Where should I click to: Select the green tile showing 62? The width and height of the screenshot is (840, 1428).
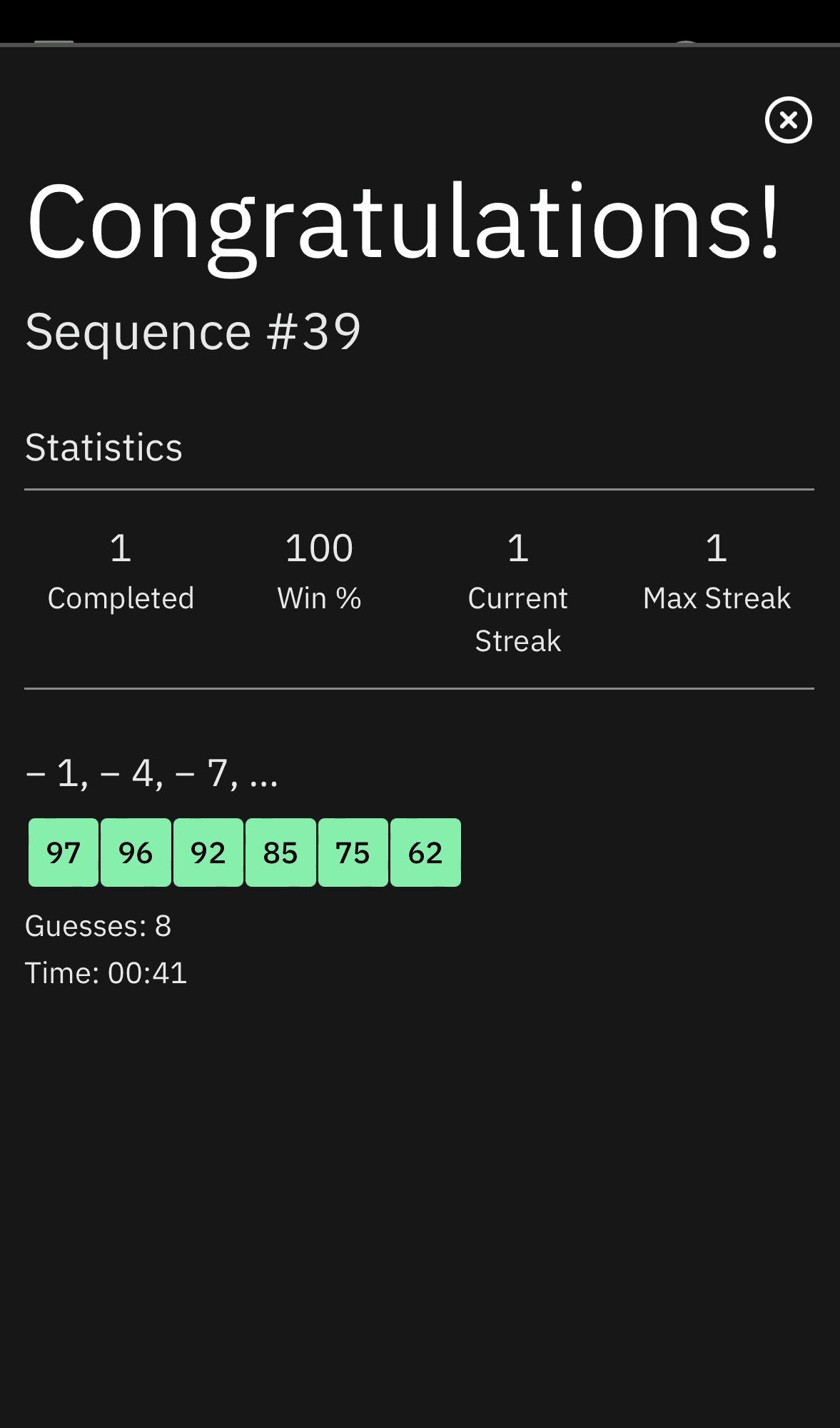(425, 853)
